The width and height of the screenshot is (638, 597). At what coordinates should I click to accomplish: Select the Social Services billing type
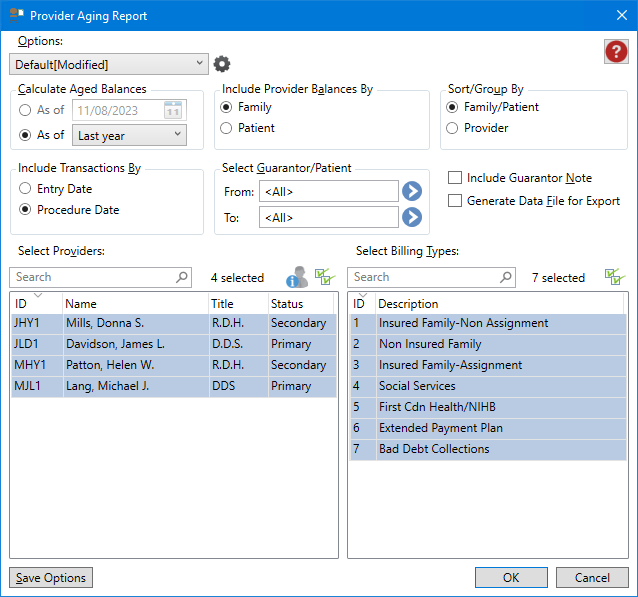click(417, 386)
